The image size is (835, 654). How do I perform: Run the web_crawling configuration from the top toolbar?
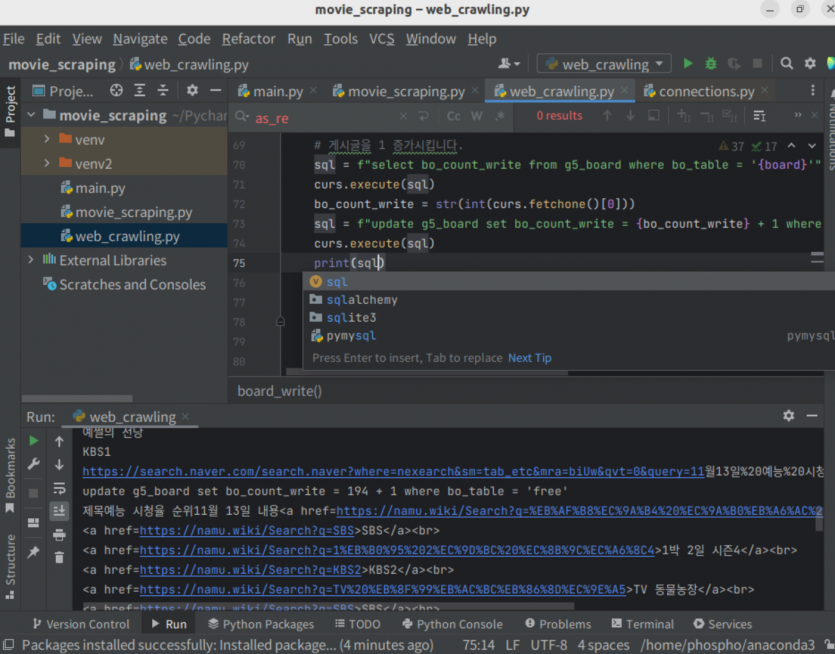(687, 64)
